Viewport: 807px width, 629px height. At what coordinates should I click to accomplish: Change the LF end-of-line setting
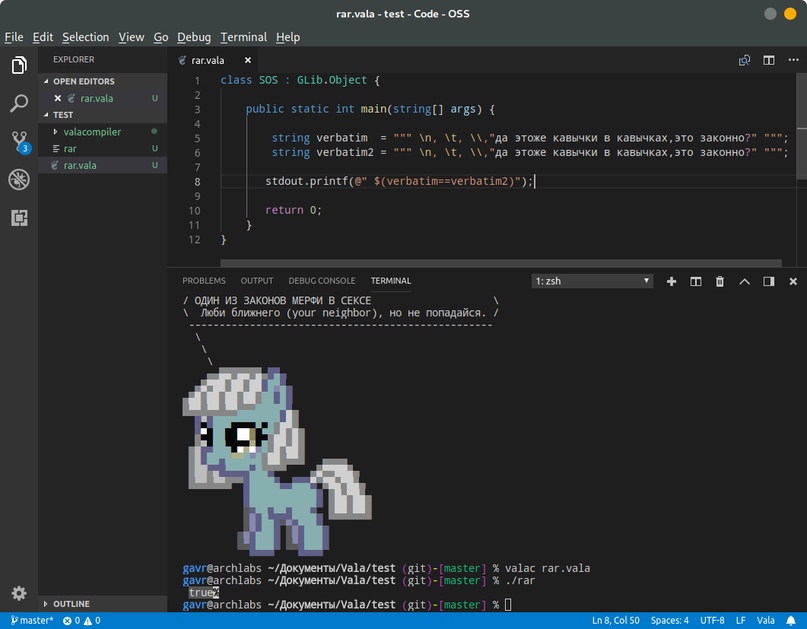click(x=740, y=621)
